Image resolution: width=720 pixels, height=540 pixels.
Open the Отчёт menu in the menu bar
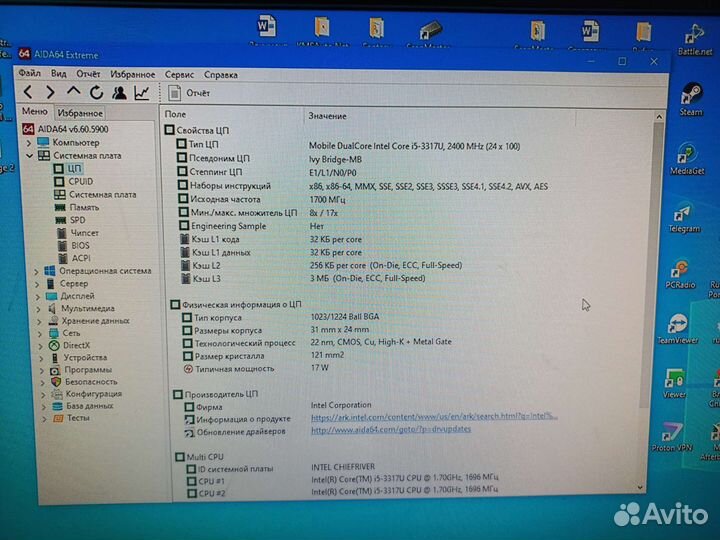88,74
